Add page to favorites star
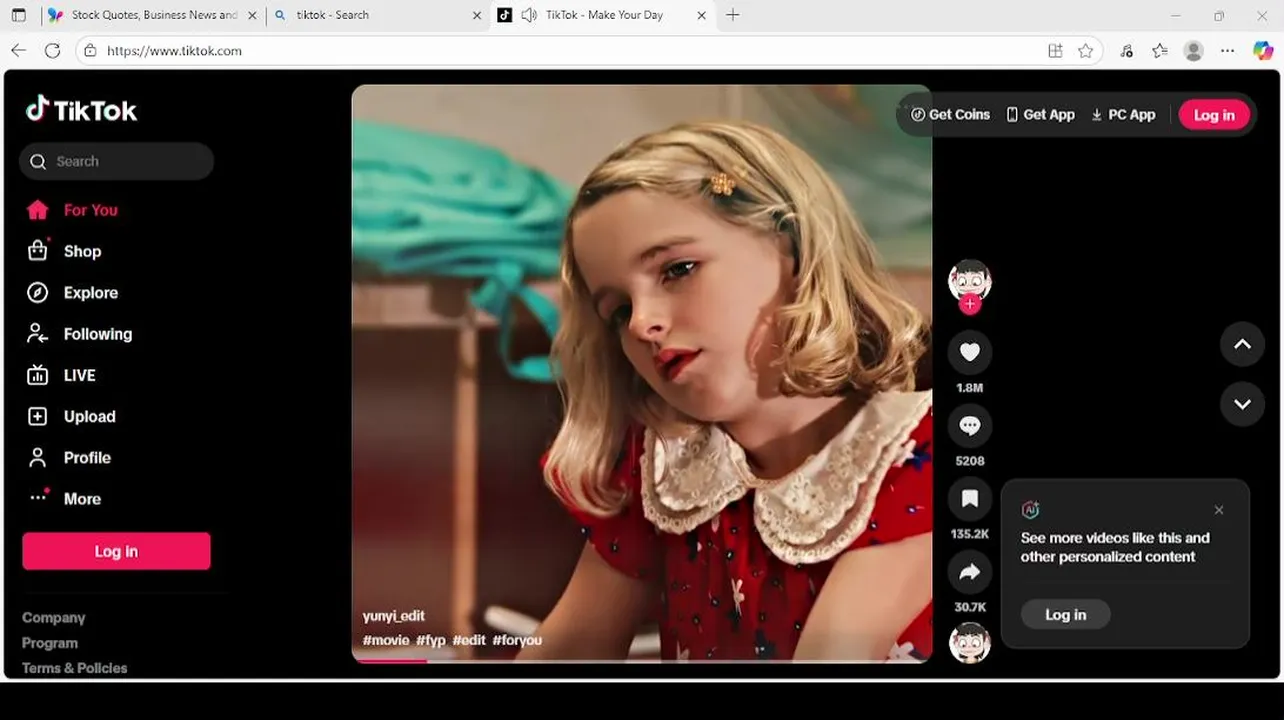 (x=1086, y=51)
